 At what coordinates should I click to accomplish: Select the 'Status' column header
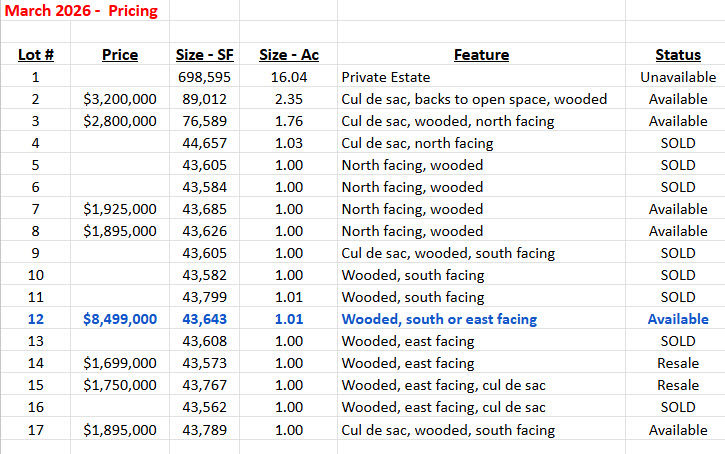pyautogui.click(x=678, y=55)
